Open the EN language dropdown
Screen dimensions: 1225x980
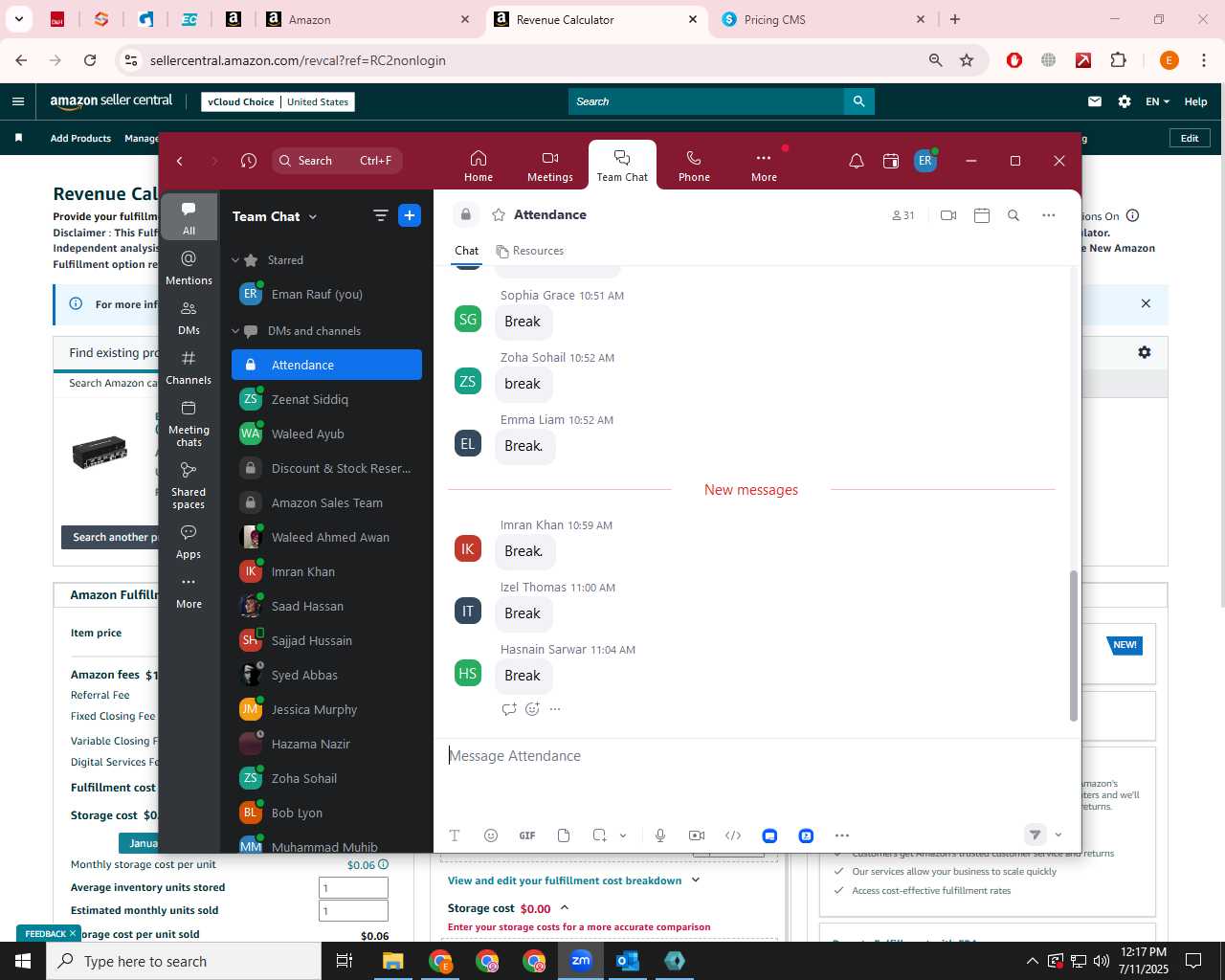click(1157, 101)
